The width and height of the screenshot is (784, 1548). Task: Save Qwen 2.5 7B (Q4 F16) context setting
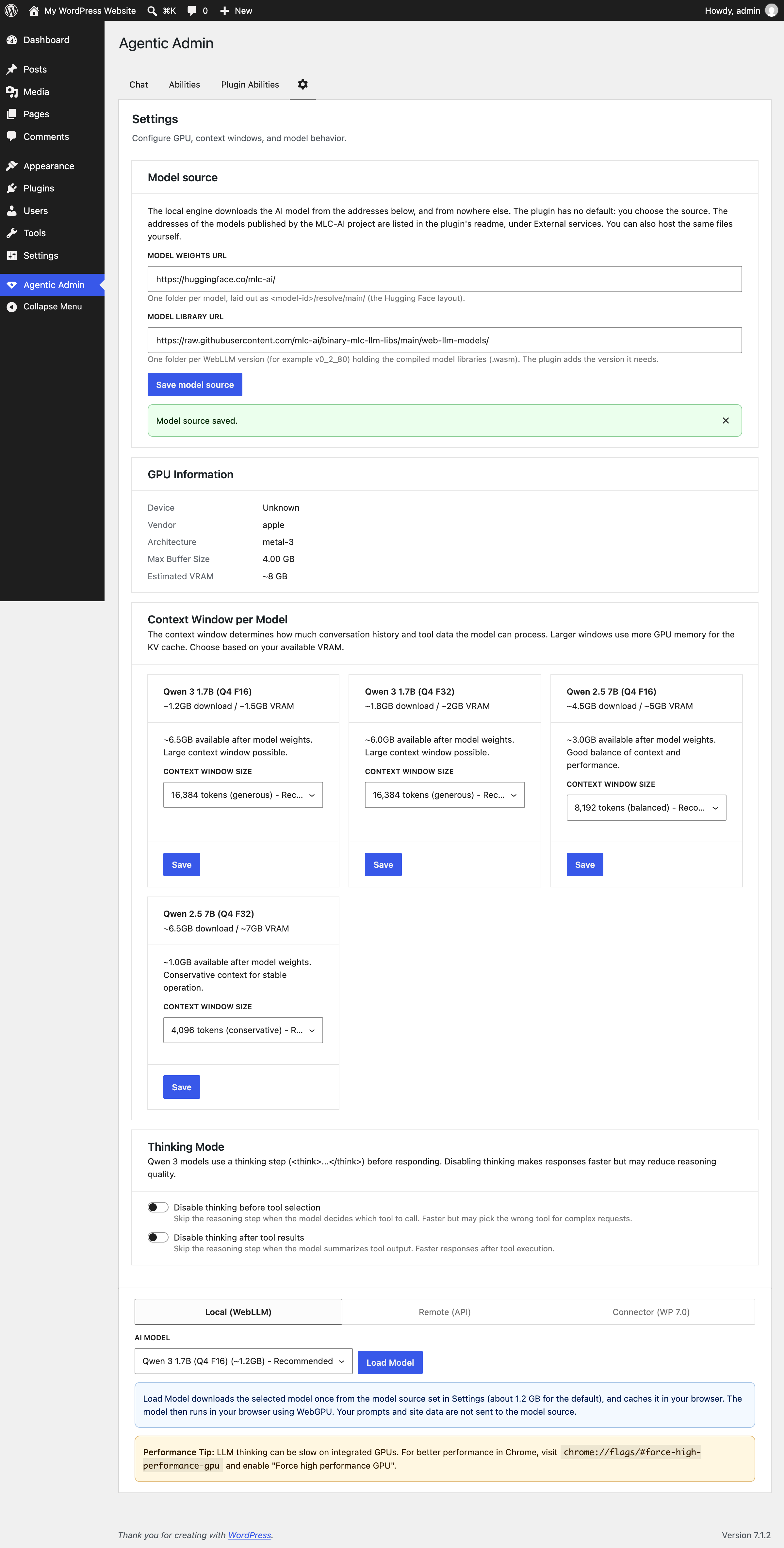pos(584,865)
